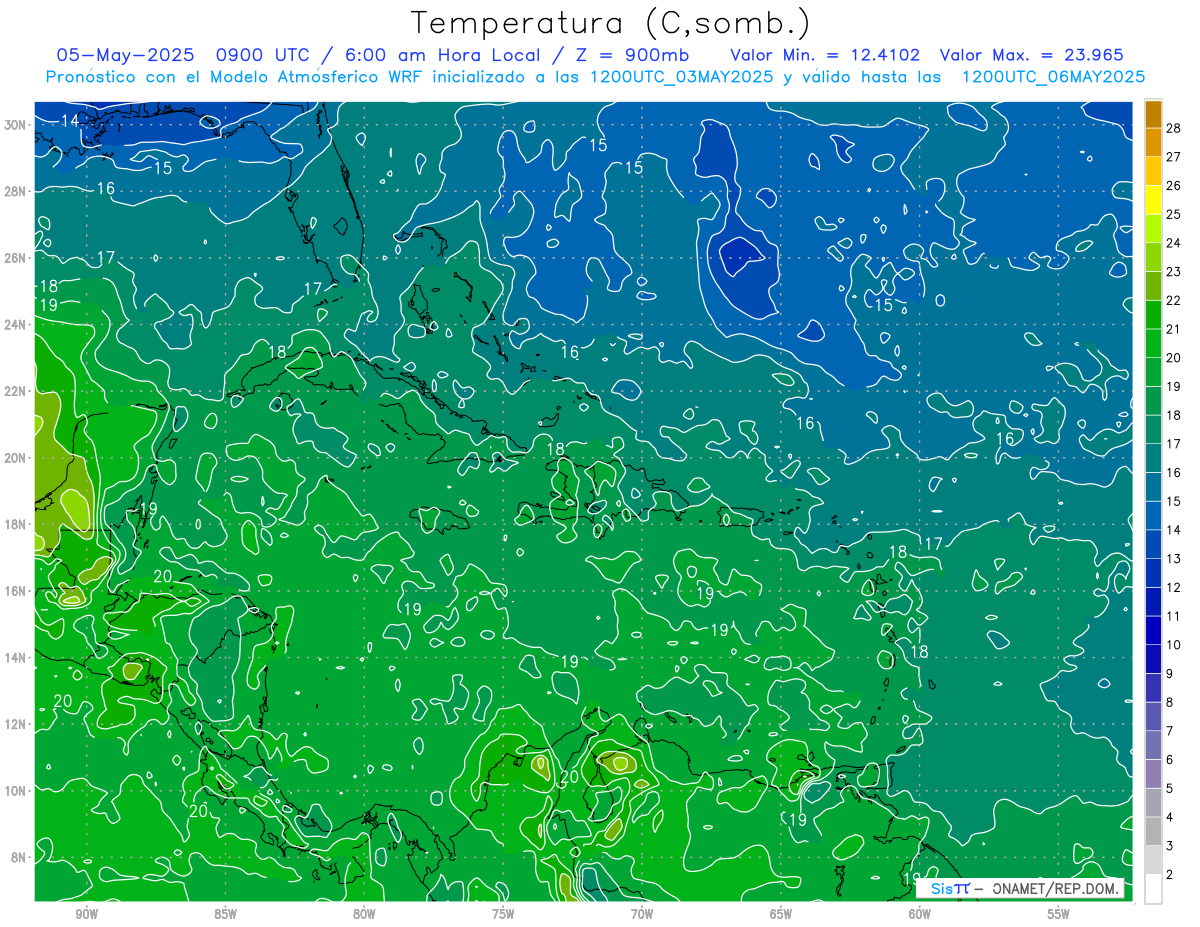Click the map title "Temperatura (C,somb.)"
This screenshot has height=927, width=1200.
coord(611,22)
